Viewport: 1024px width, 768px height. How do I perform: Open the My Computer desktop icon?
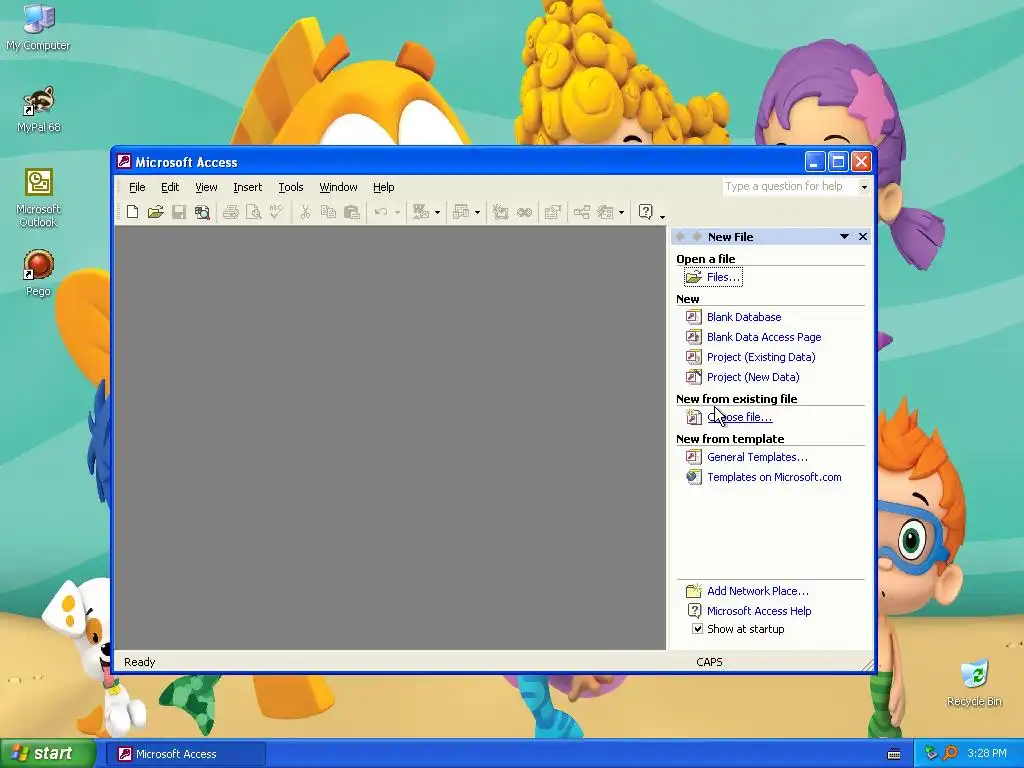click(x=38, y=26)
